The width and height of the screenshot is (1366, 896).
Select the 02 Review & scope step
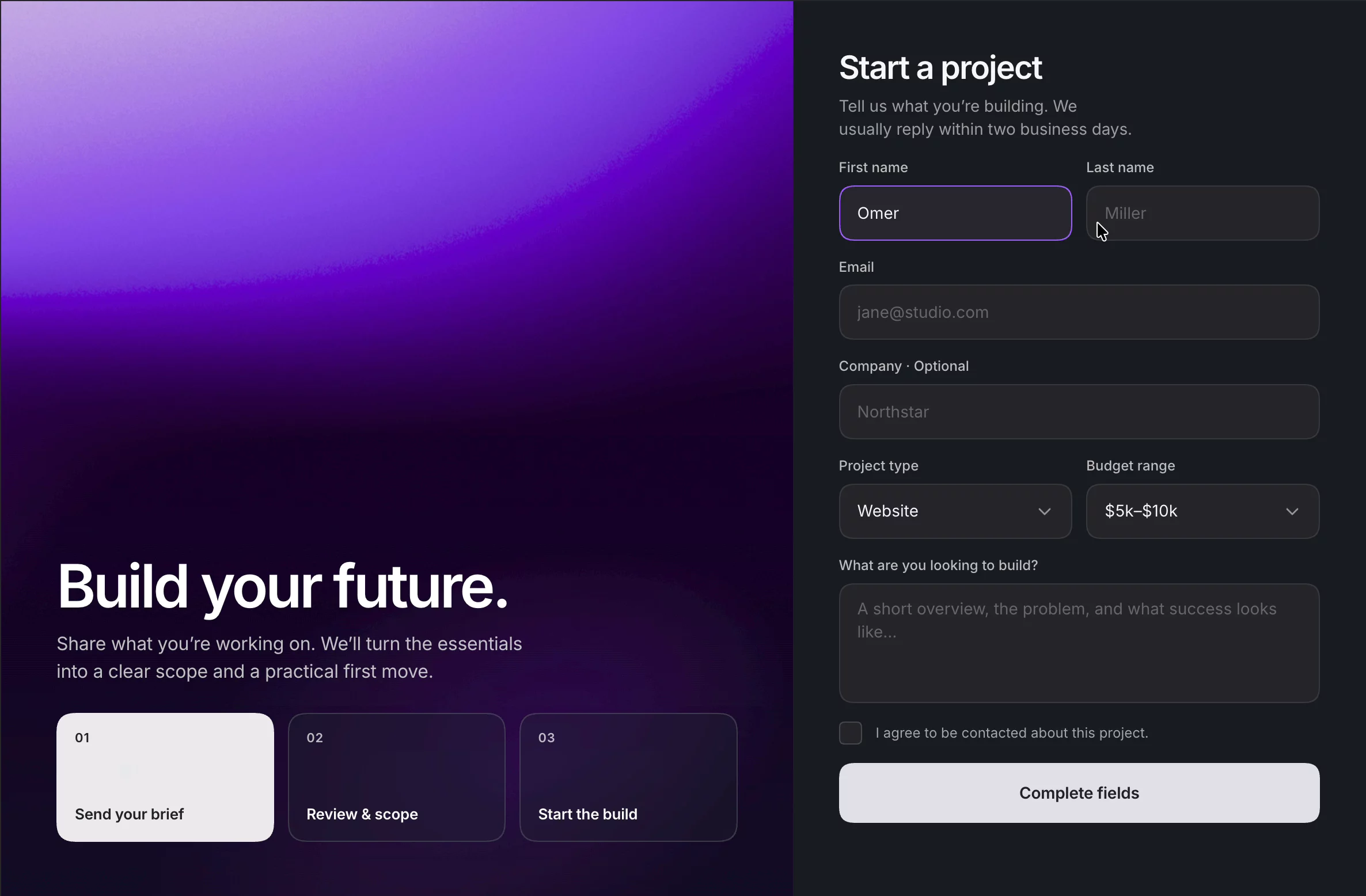point(397,777)
